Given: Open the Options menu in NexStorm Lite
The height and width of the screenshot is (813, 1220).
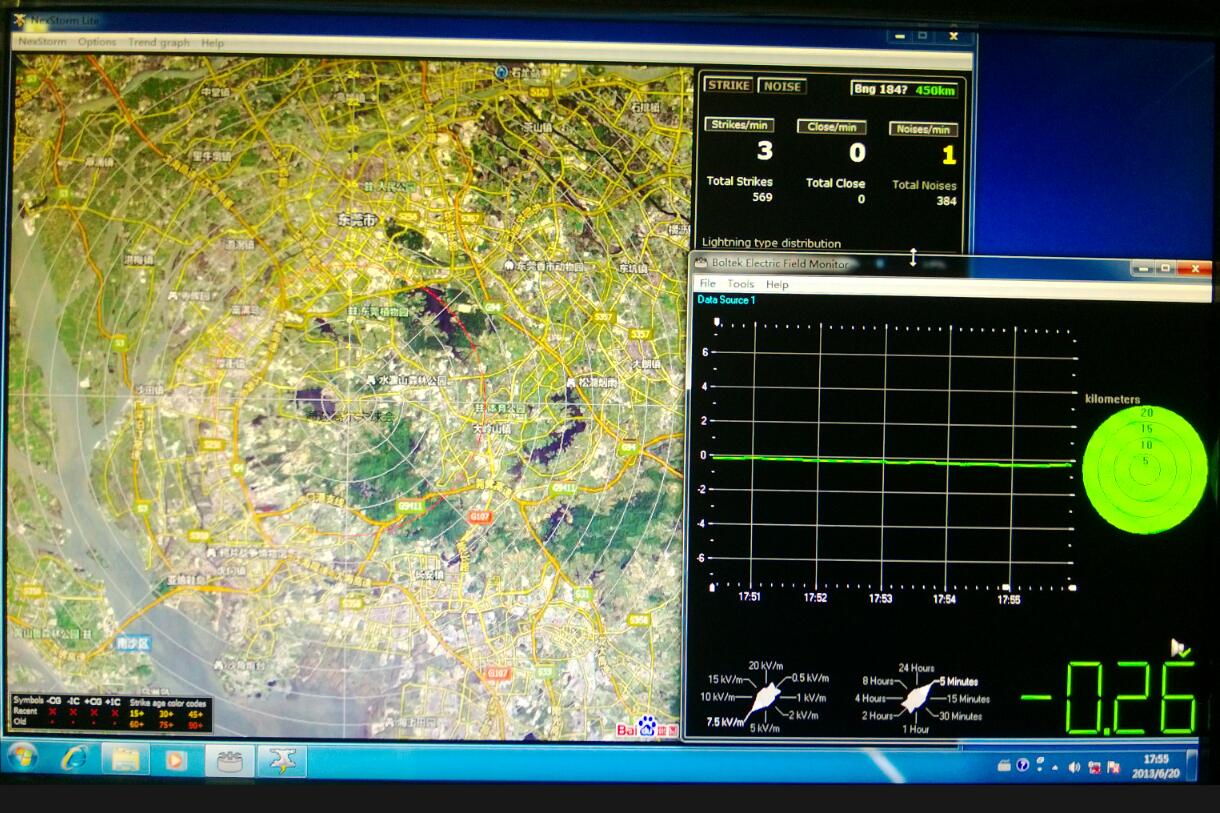Looking at the screenshot, I should pyautogui.click(x=97, y=42).
